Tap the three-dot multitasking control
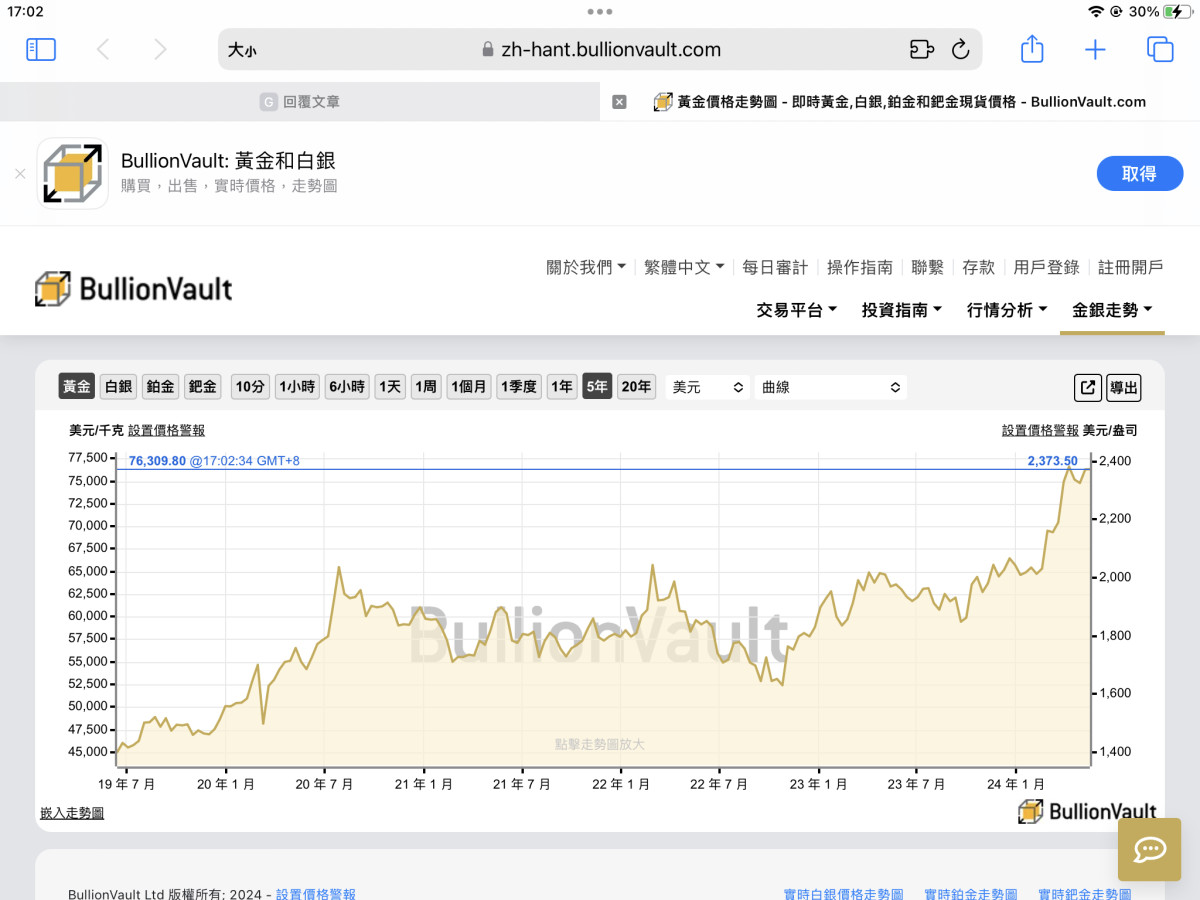The height and width of the screenshot is (900, 1200). click(x=600, y=12)
